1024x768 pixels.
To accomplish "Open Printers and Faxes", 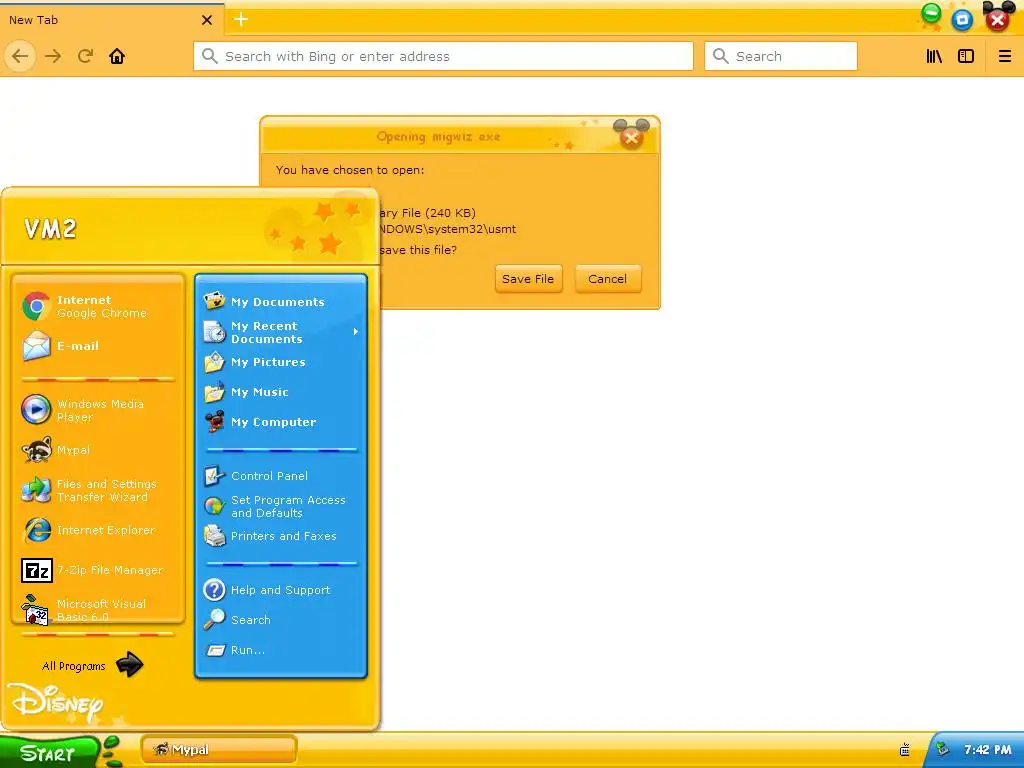I will point(281,536).
